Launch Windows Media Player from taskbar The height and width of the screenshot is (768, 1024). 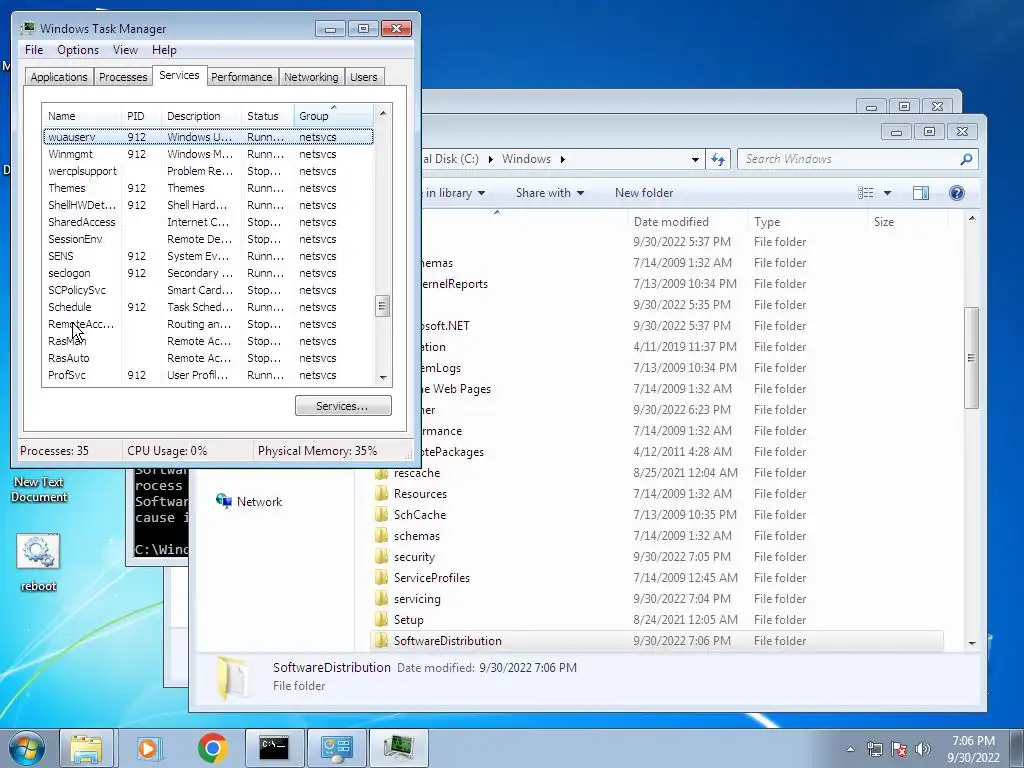(x=149, y=748)
